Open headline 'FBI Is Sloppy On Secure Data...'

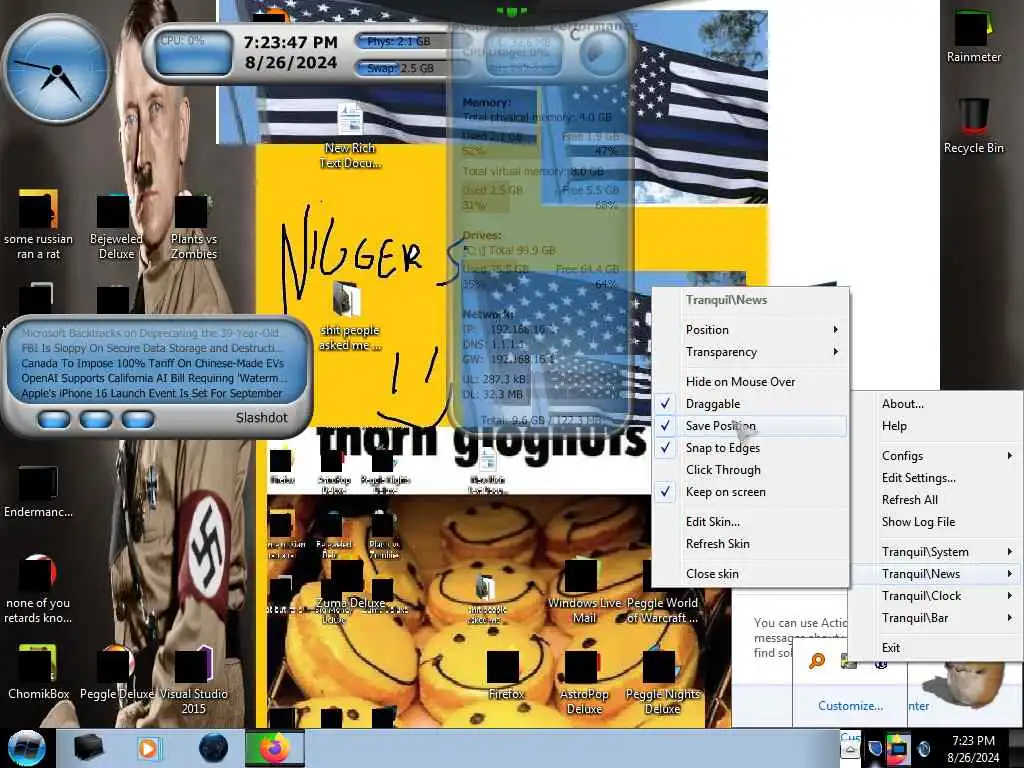coord(152,348)
